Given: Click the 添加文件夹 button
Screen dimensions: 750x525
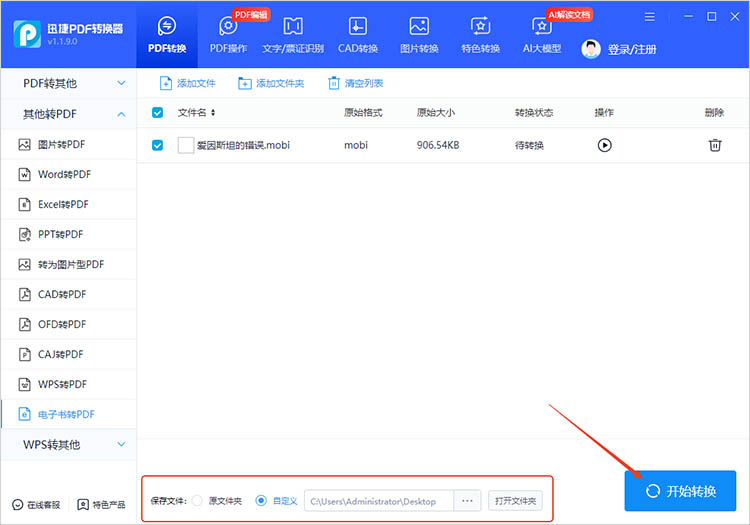Looking at the screenshot, I should [x=271, y=83].
